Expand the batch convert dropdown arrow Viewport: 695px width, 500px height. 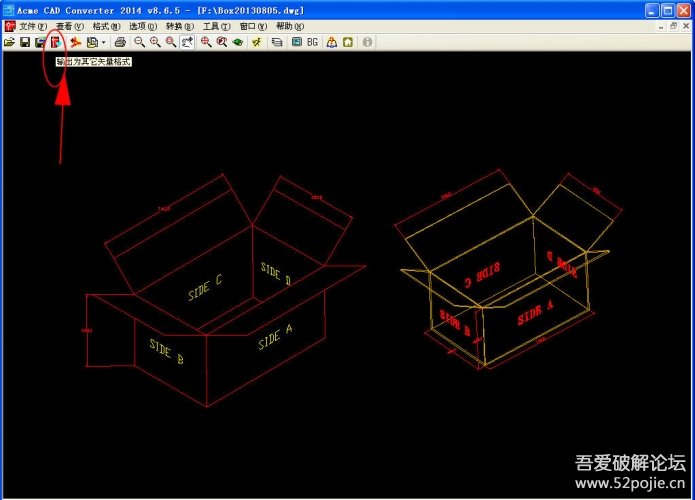coord(104,43)
